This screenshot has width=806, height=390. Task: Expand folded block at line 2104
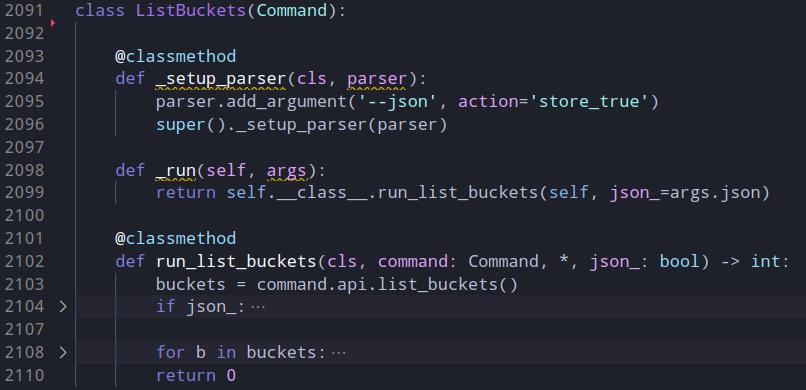[63, 307]
